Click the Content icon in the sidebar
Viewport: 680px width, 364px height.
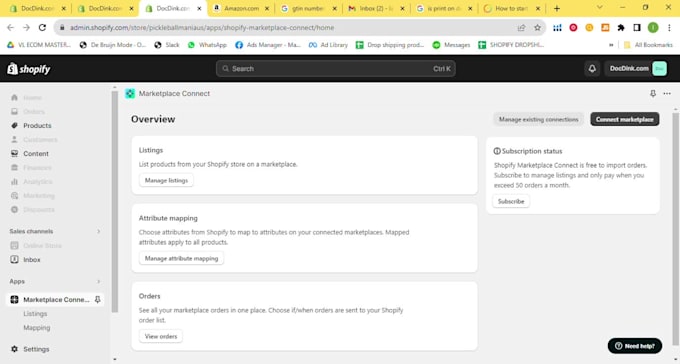pos(14,154)
